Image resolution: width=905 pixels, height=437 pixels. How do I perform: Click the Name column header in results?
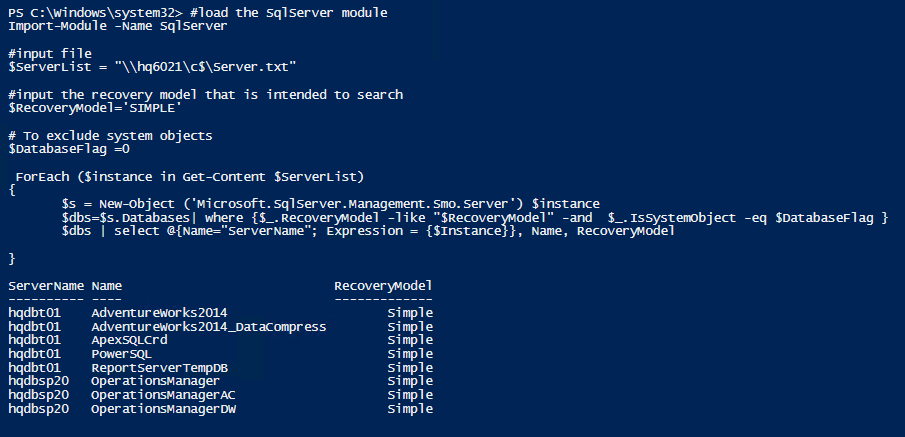[107, 286]
